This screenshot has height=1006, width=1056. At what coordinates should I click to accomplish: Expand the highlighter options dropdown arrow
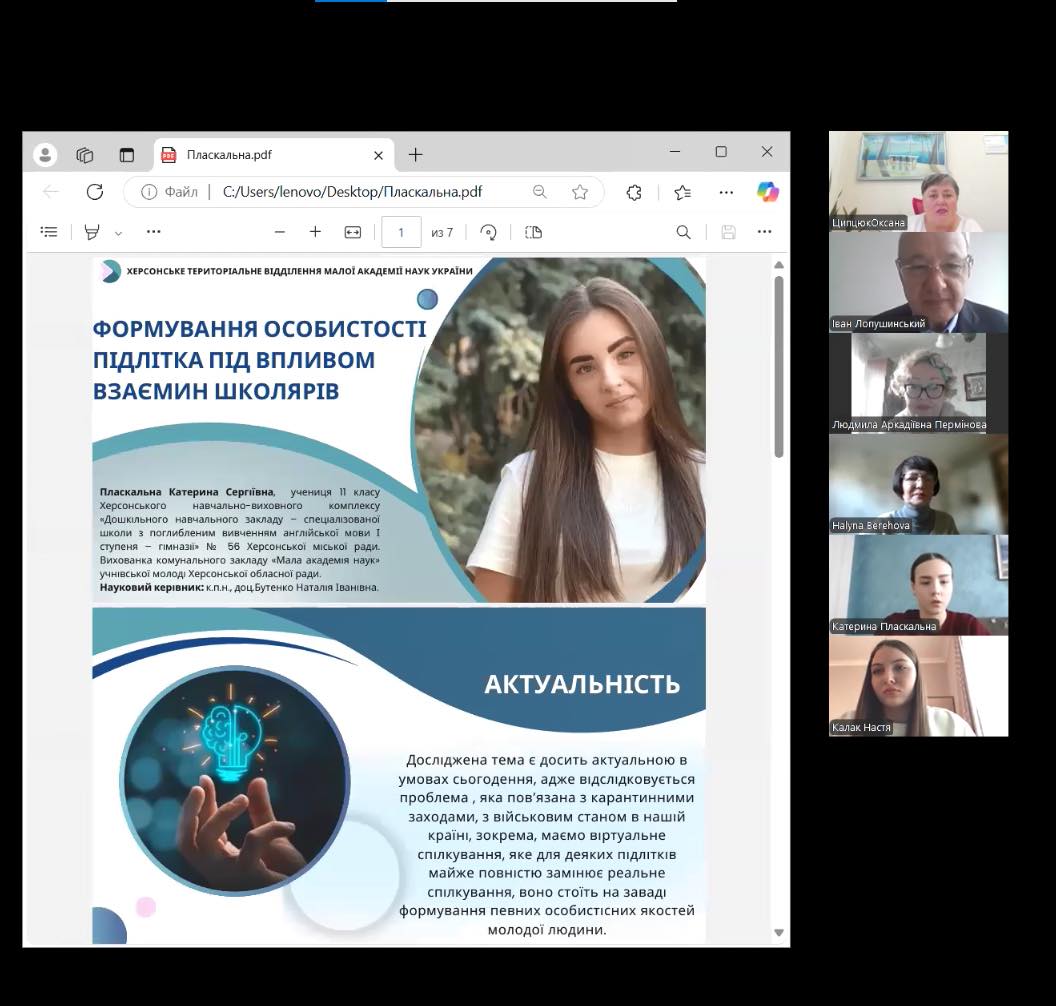click(x=118, y=233)
